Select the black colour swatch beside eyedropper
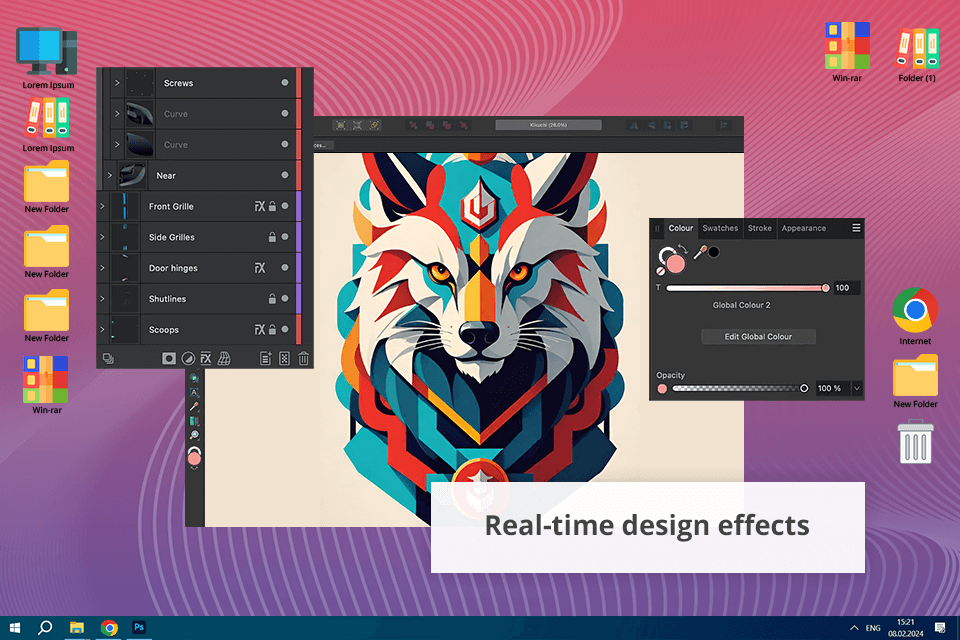The height and width of the screenshot is (640, 960). click(714, 252)
